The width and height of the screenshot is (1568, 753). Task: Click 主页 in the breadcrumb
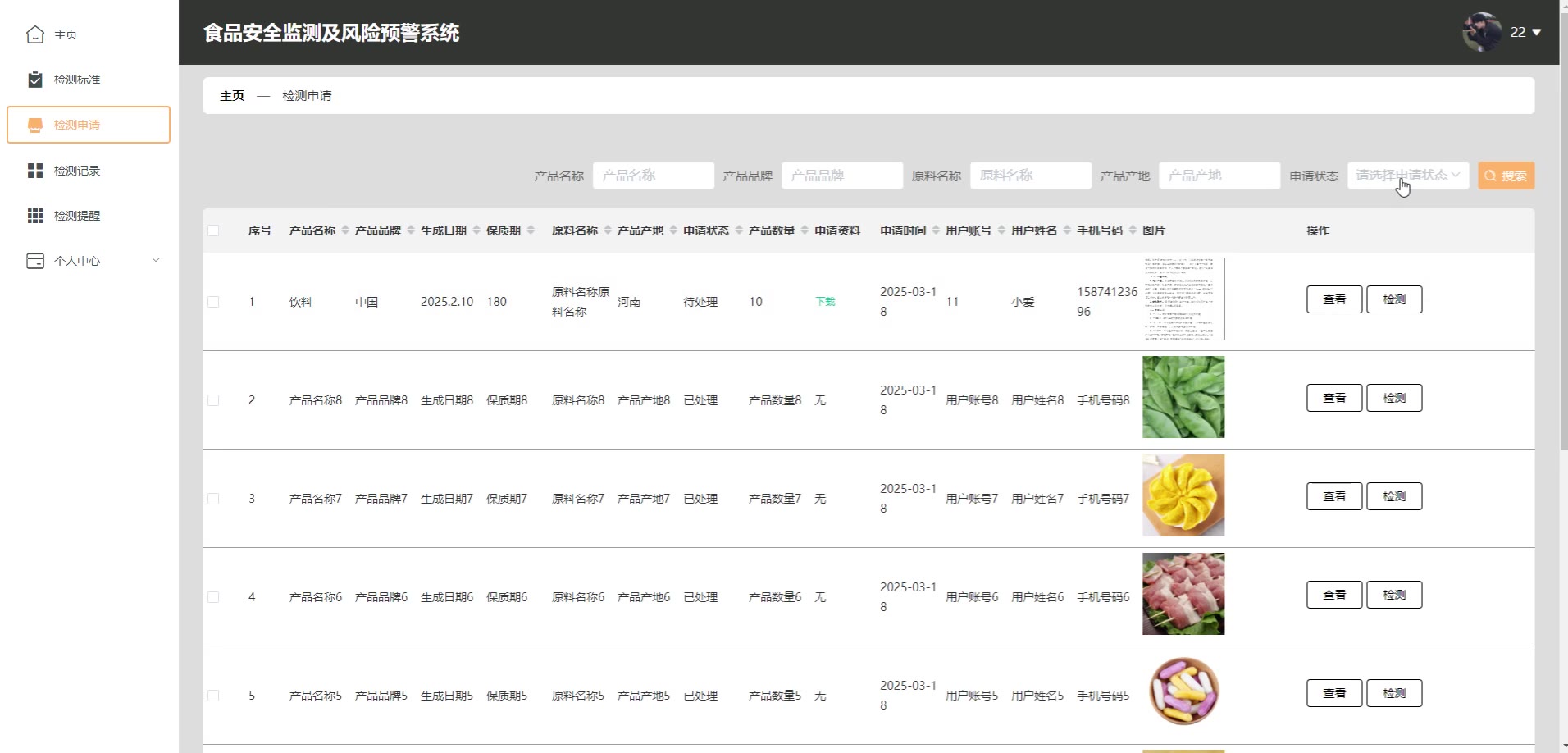click(232, 96)
